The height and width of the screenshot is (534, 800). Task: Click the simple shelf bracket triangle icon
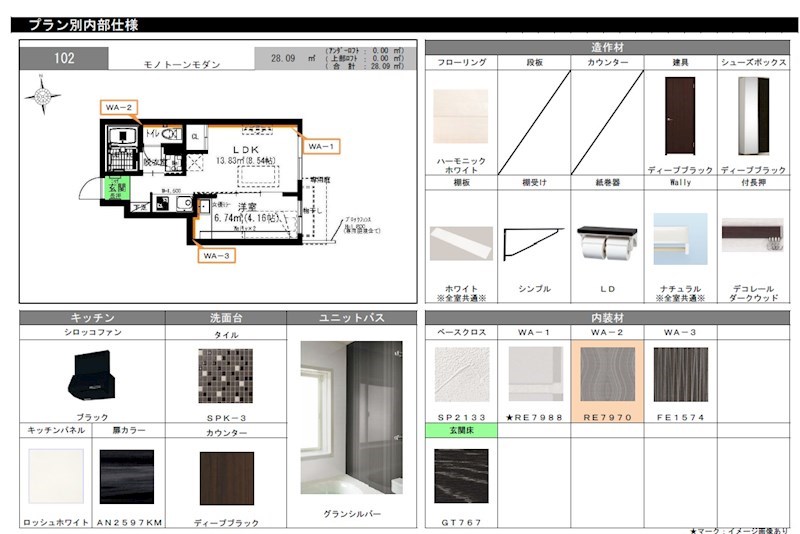point(534,245)
